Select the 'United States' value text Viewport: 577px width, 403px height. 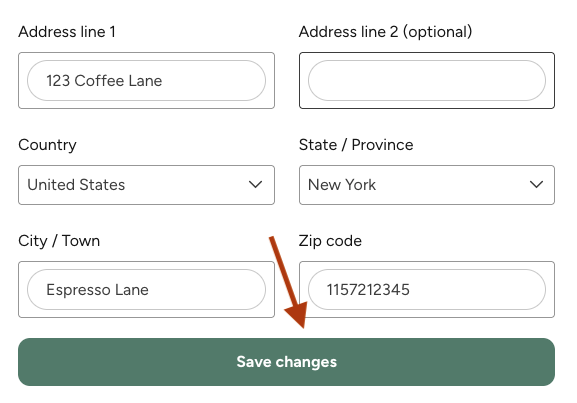(76, 185)
